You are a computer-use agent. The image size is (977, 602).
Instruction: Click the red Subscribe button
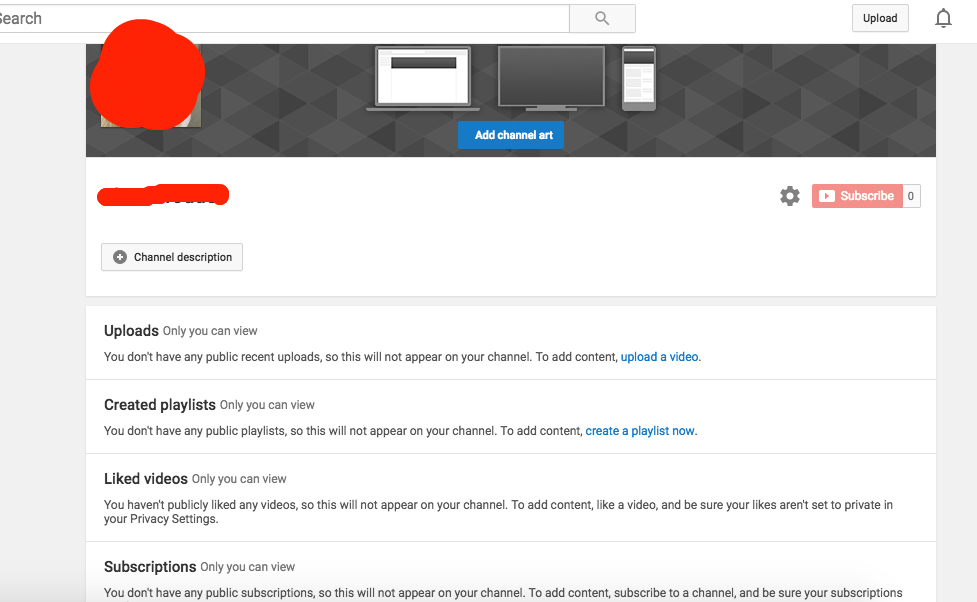point(857,196)
